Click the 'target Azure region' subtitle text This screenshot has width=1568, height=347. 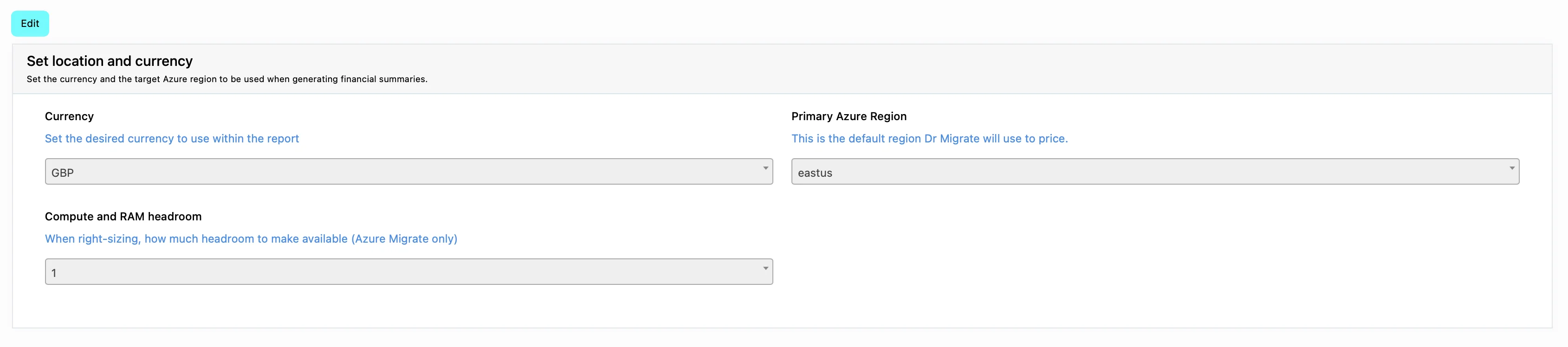point(227,79)
